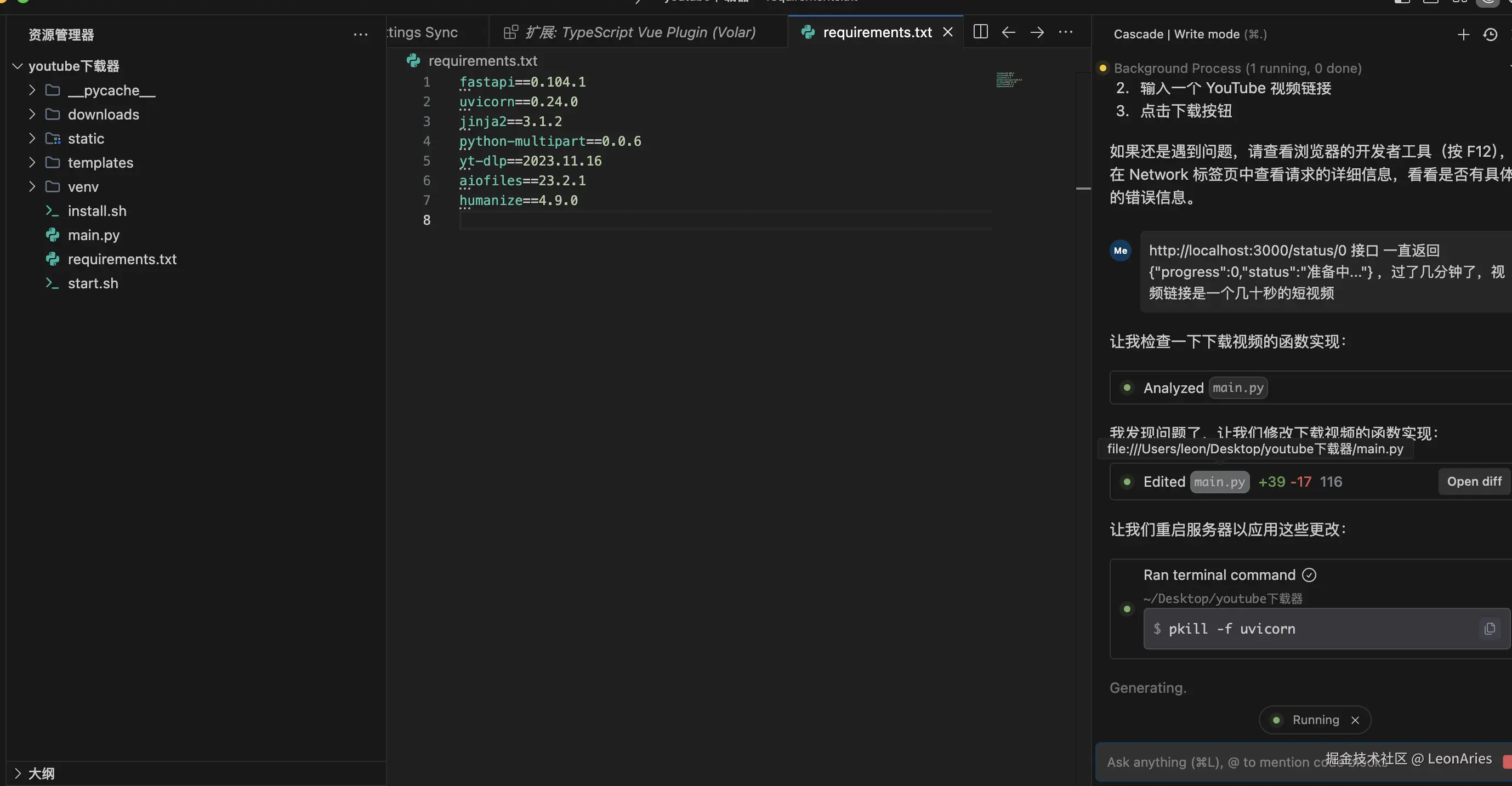Go back with the left arrow icon
Screen dimensions: 1512x786
pos(1008,32)
